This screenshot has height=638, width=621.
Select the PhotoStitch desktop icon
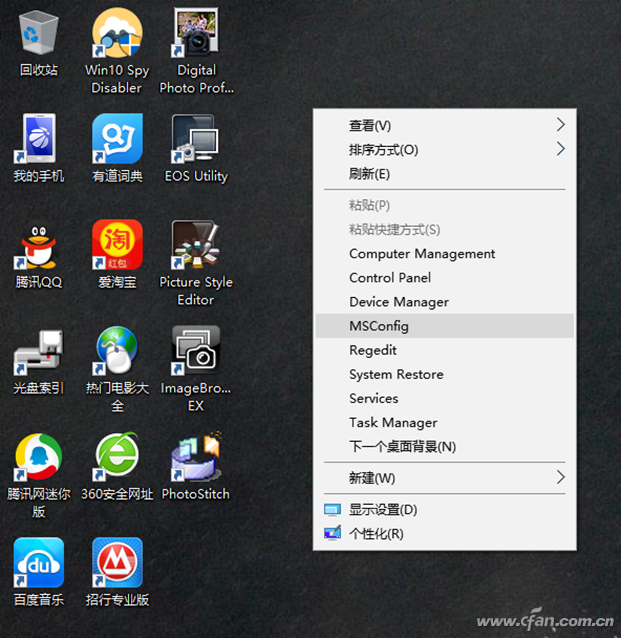[196, 457]
